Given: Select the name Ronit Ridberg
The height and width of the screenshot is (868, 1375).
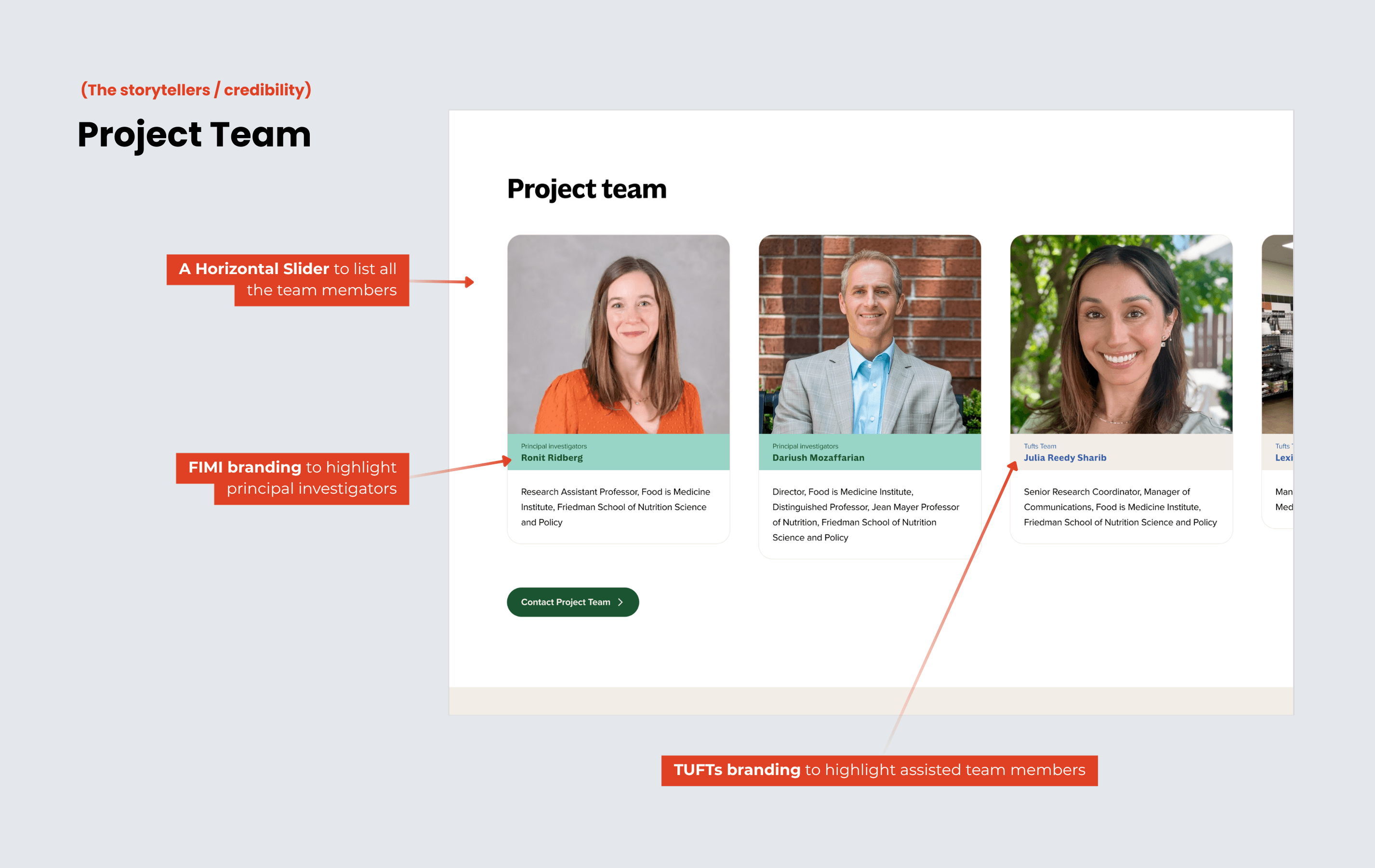Looking at the screenshot, I should (x=552, y=458).
